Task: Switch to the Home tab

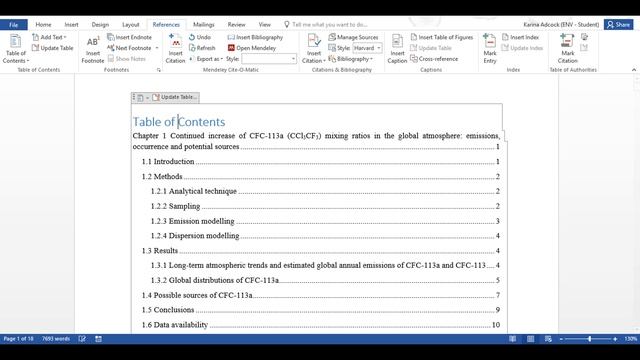Action: (x=43, y=25)
